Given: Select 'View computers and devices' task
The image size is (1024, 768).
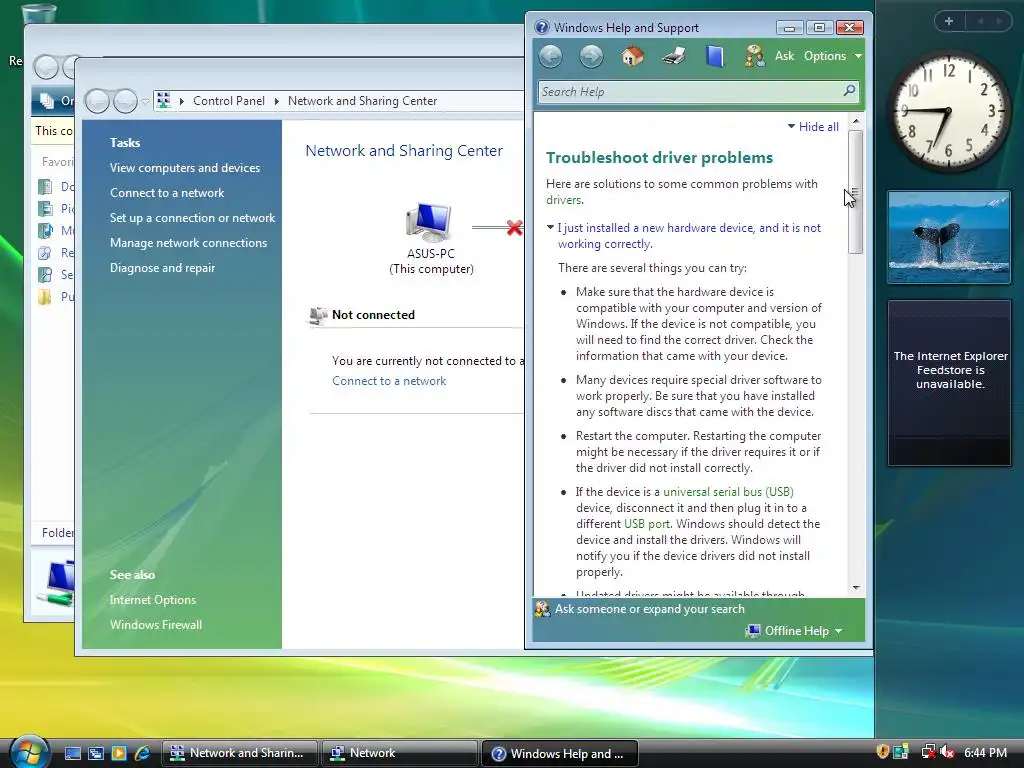Looking at the screenshot, I should [x=185, y=168].
